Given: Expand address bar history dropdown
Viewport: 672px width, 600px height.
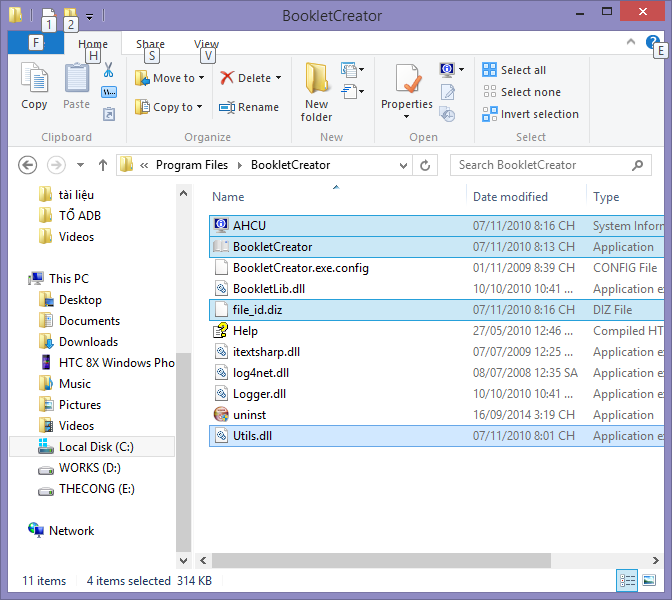Looking at the screenshot, I should 403,165.
